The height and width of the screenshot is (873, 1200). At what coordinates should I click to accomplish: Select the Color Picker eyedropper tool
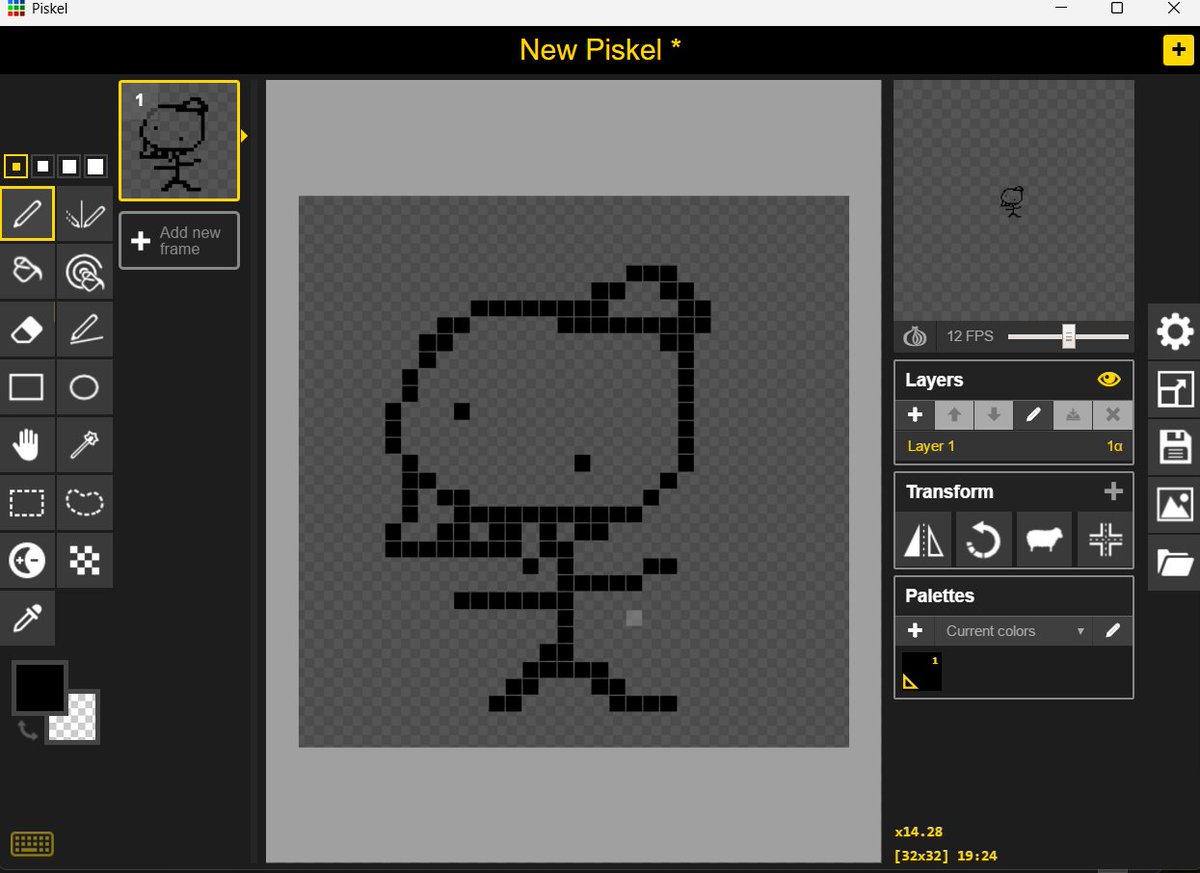click(x=27, y=619)
